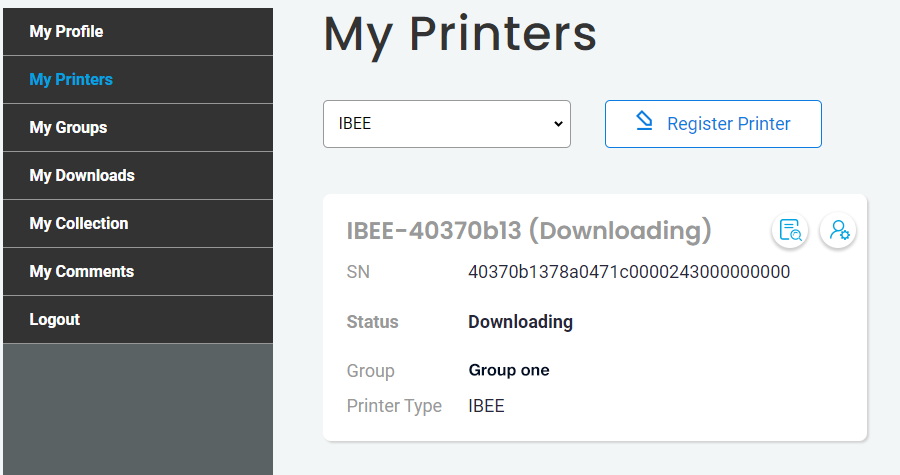The image size is (900, 475).
Task: Click the Group one value
Action: tap(509, 370)
